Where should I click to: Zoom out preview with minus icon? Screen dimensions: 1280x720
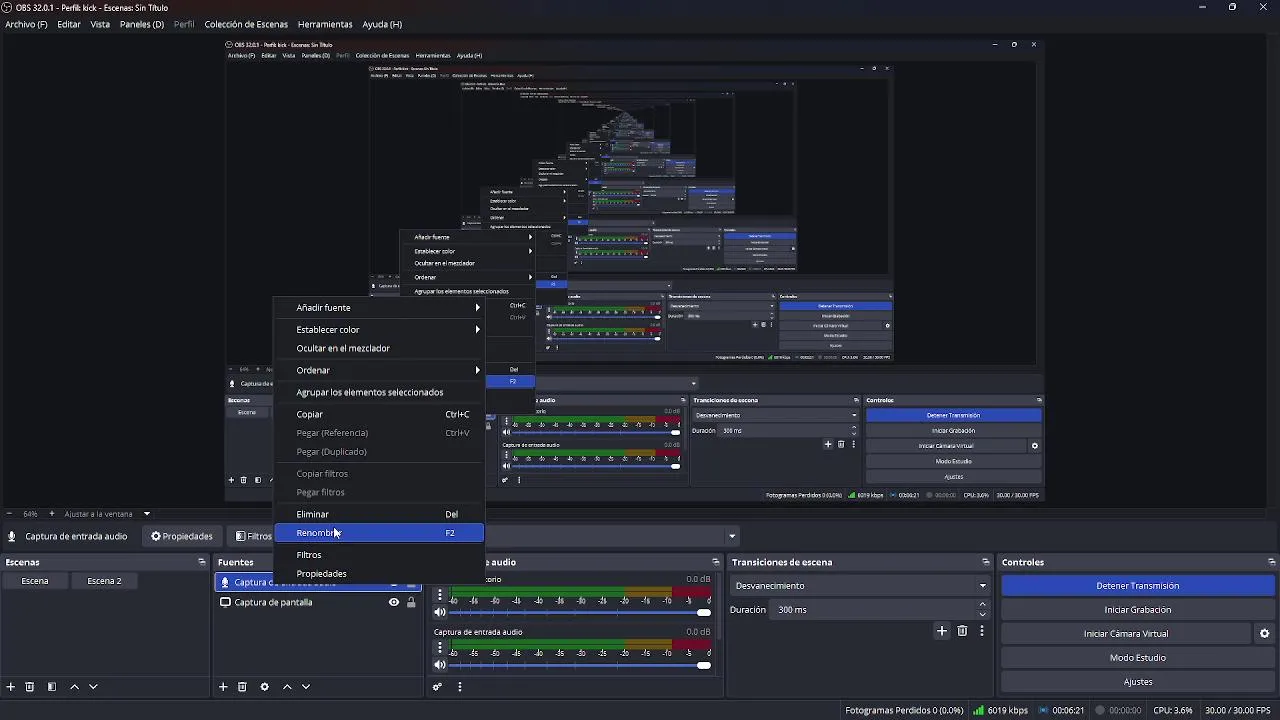coord(9,514)
